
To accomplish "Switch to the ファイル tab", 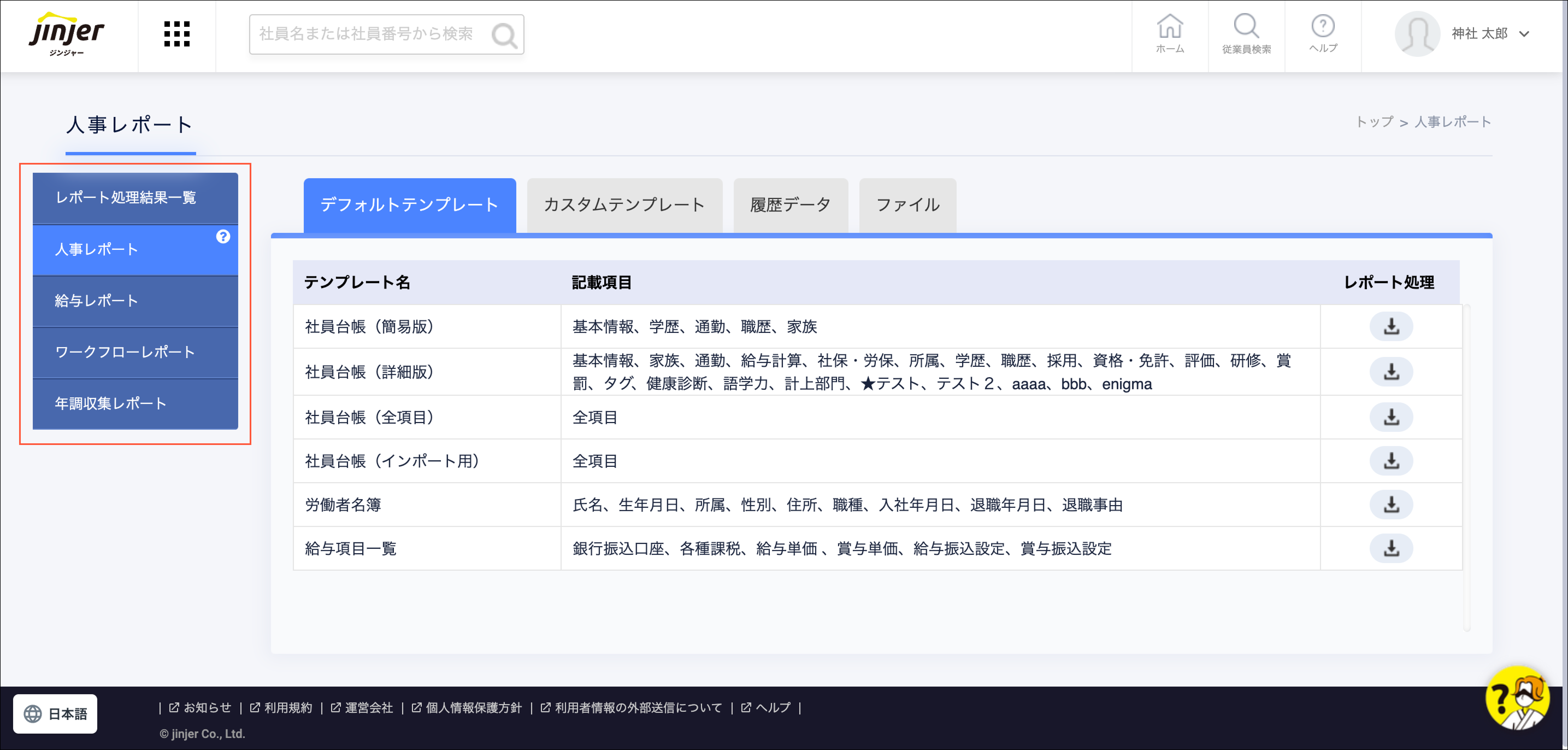I will point(907,205).
